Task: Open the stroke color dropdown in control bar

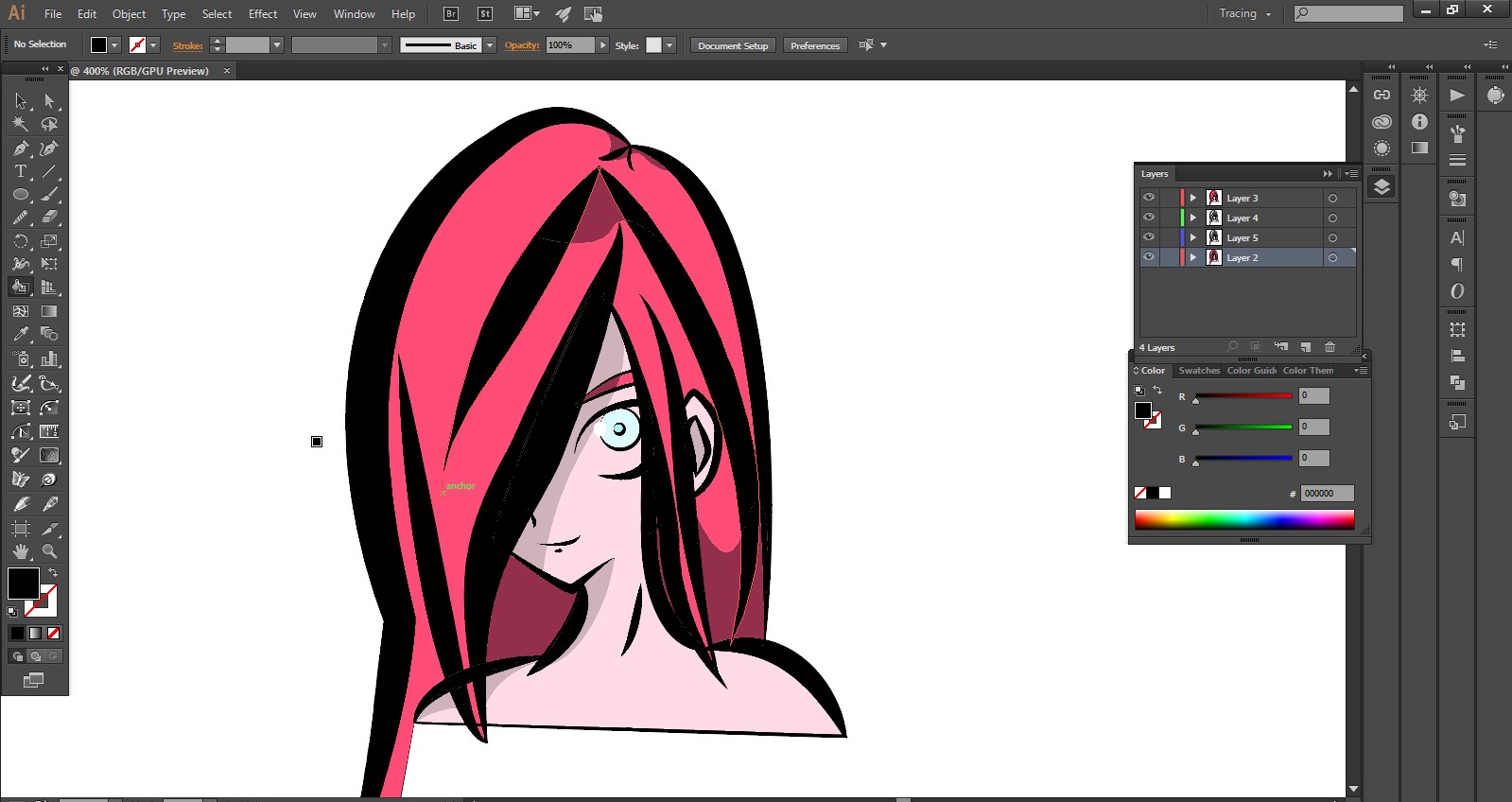Action: [153, 45]
